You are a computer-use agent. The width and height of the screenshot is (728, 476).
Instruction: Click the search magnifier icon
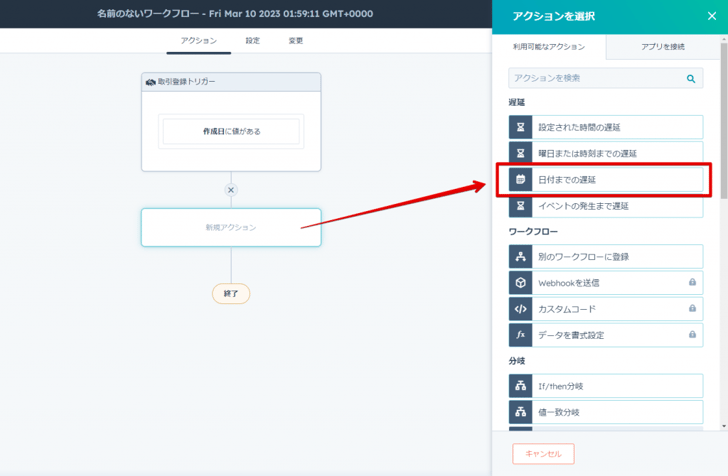tap(691, 78)
